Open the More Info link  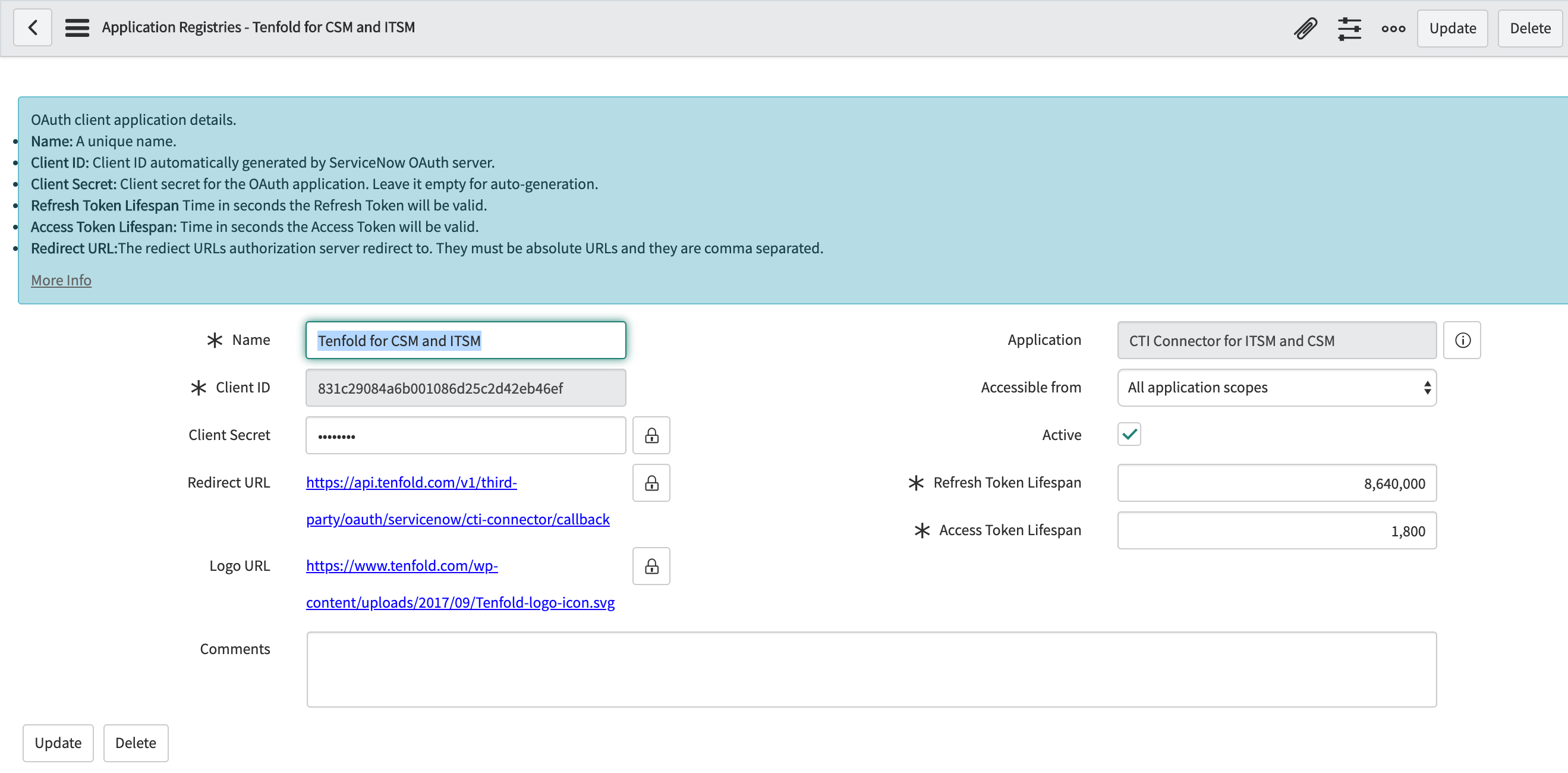coord(61,279)
